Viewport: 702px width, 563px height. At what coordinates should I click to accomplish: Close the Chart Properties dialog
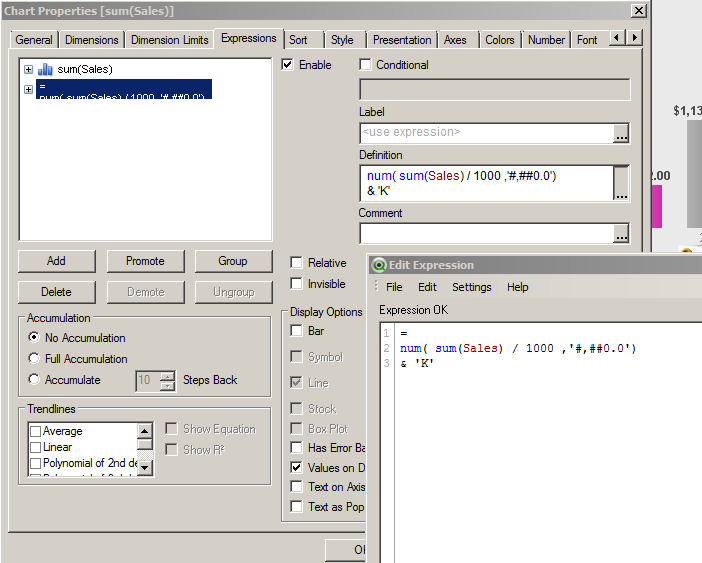pyautogui.click(x=638, y=11)
